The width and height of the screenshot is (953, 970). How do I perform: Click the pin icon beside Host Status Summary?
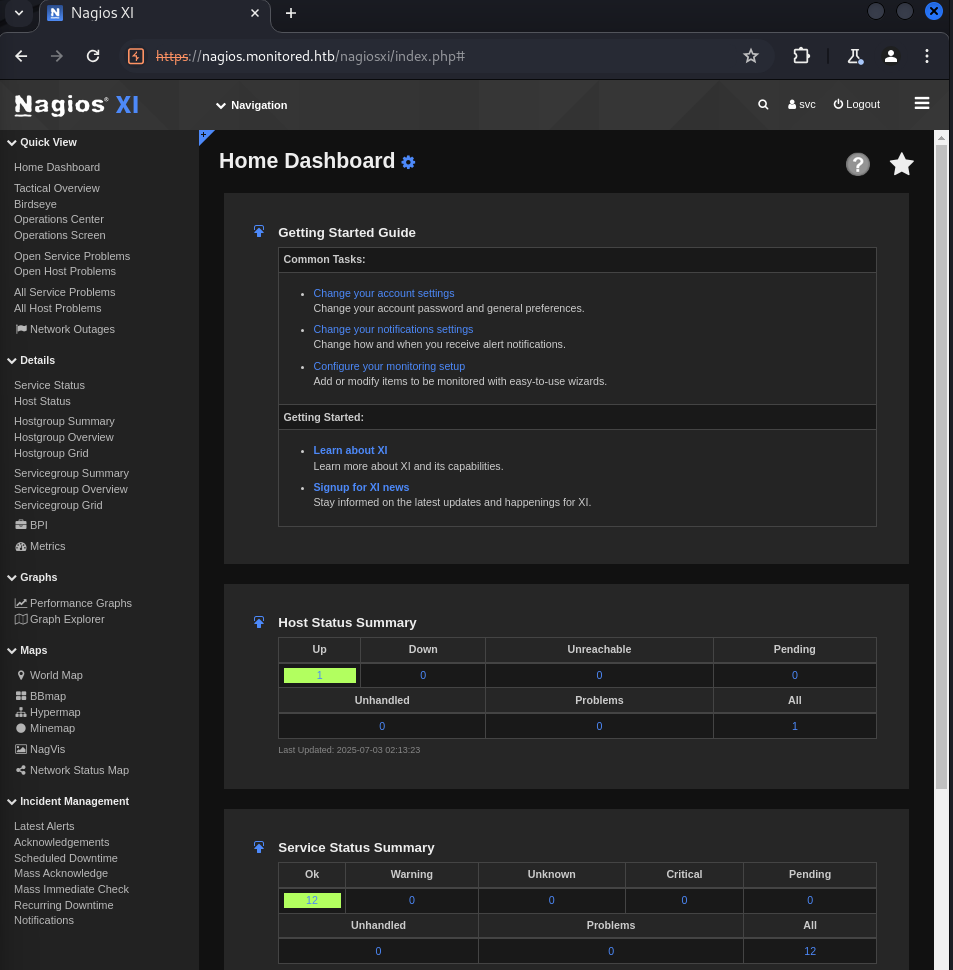click(259, 622)
